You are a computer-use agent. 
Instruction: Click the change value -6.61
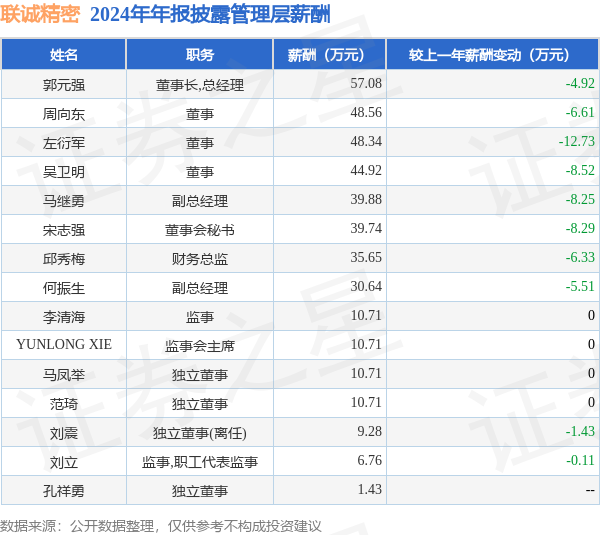[580, 113]
